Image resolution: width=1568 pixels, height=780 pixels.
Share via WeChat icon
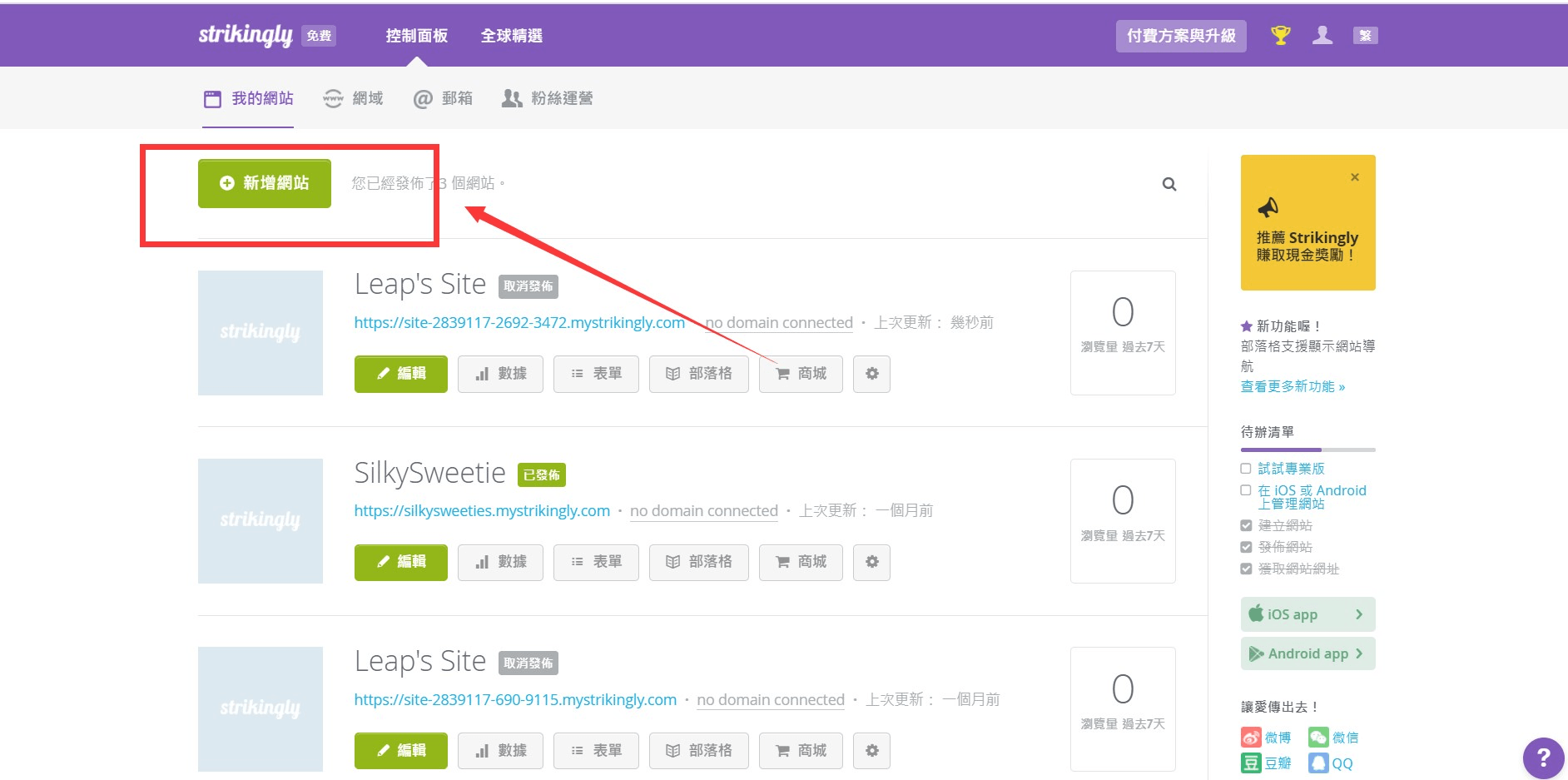(x=1318, y=738)
